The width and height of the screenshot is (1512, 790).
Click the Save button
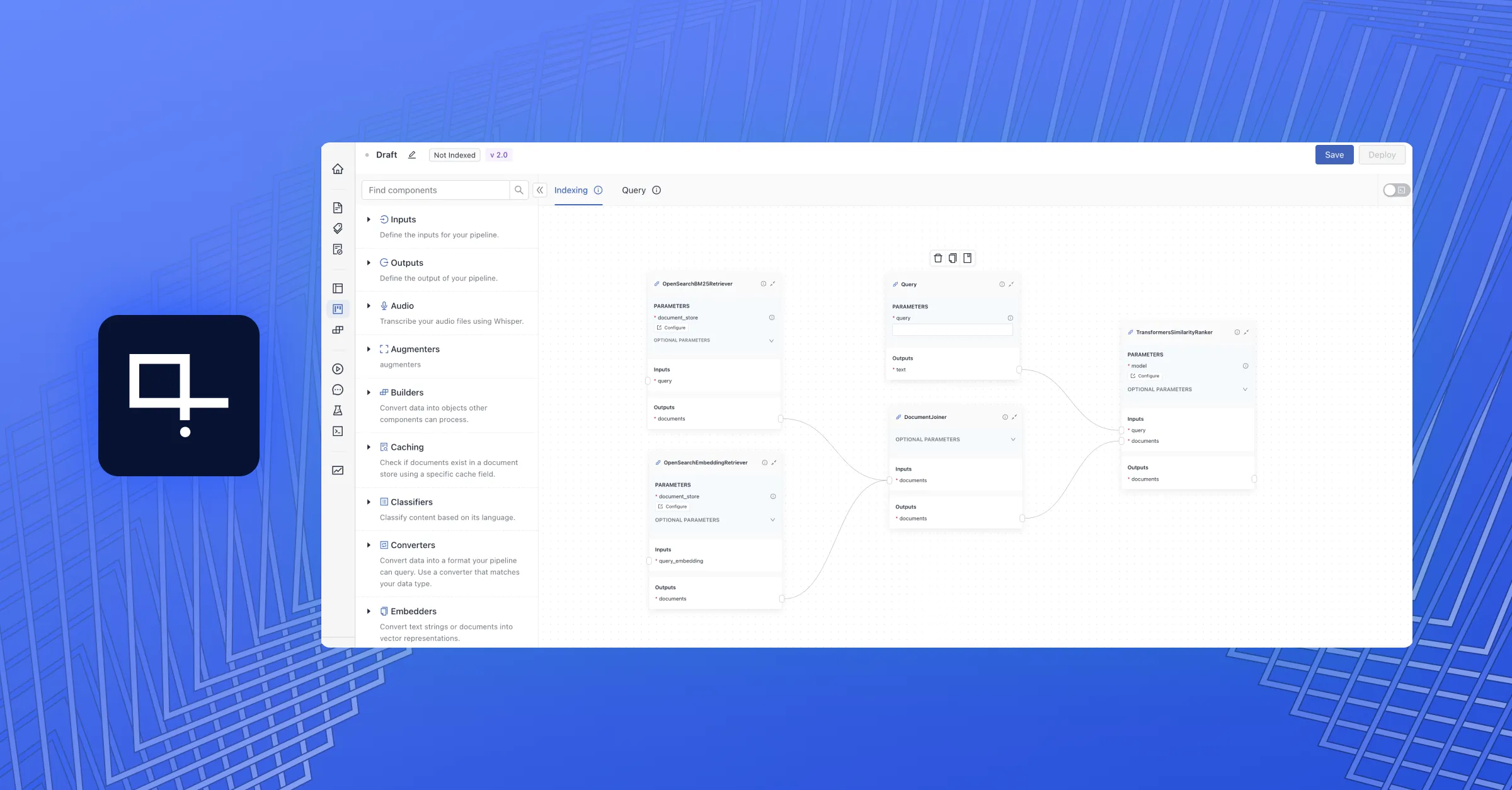pos(1334,155)
